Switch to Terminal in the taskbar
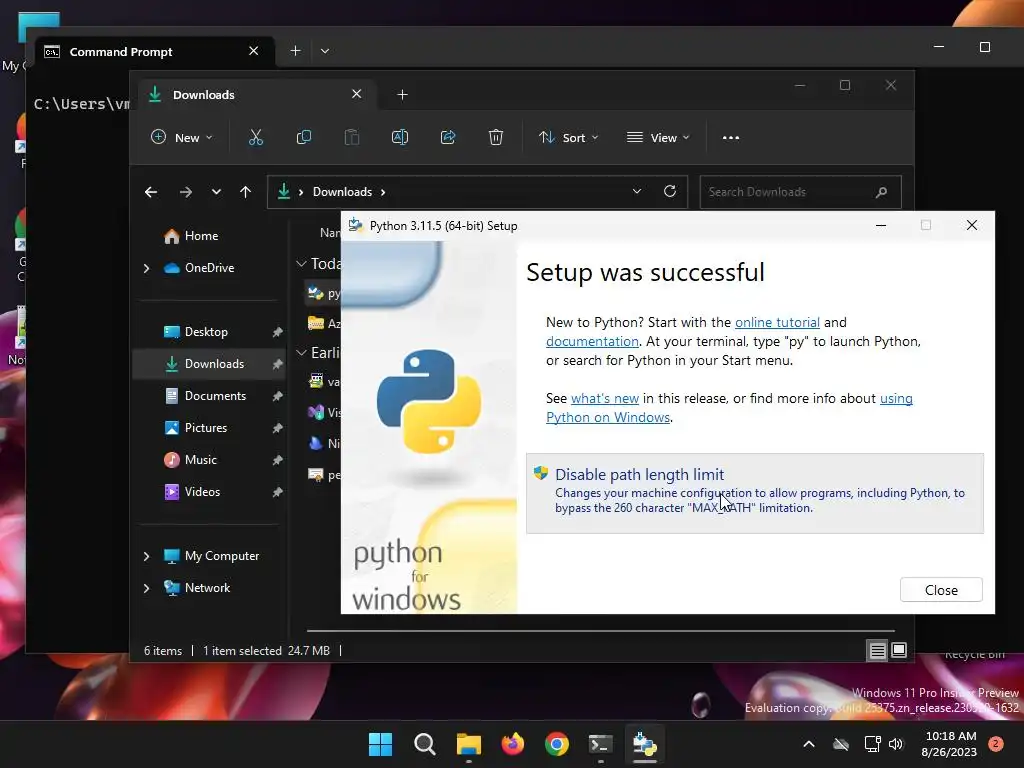1024x768 pixels. pyautogui.click(x=600, y=744)
